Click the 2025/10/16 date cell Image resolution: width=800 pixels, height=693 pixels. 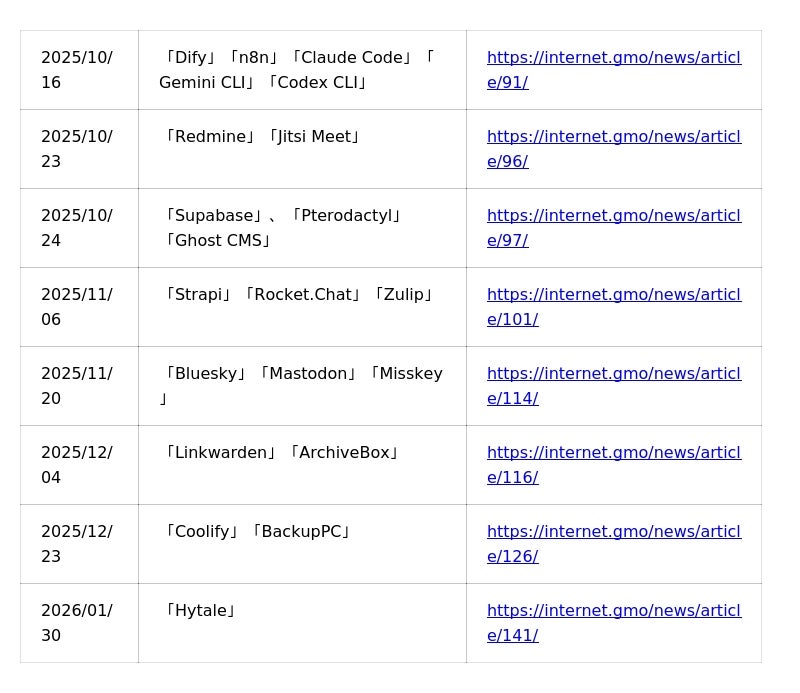coord(77,70)
